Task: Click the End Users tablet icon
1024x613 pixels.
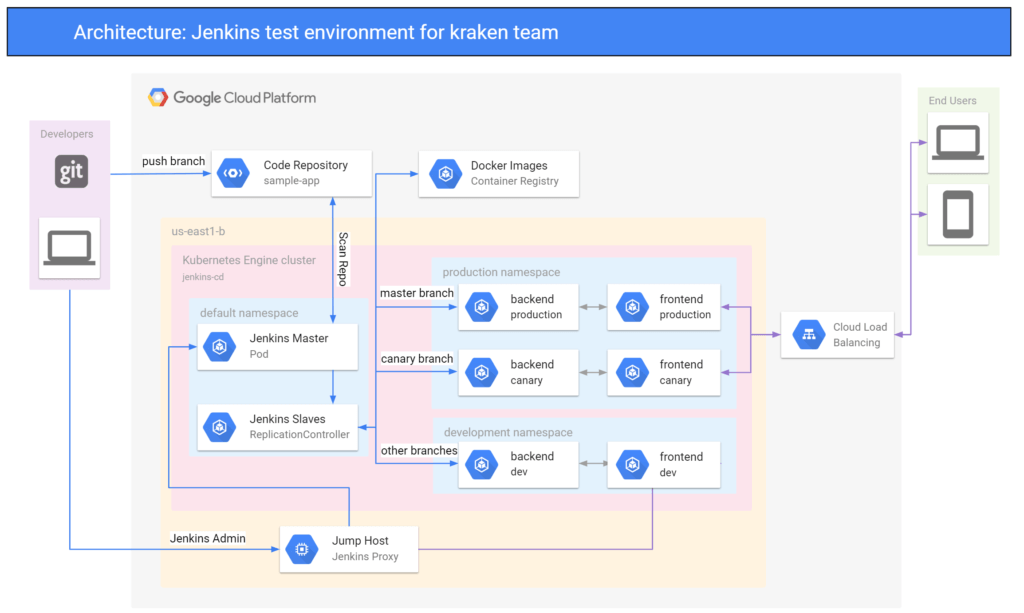Action: tap(957, 214)
